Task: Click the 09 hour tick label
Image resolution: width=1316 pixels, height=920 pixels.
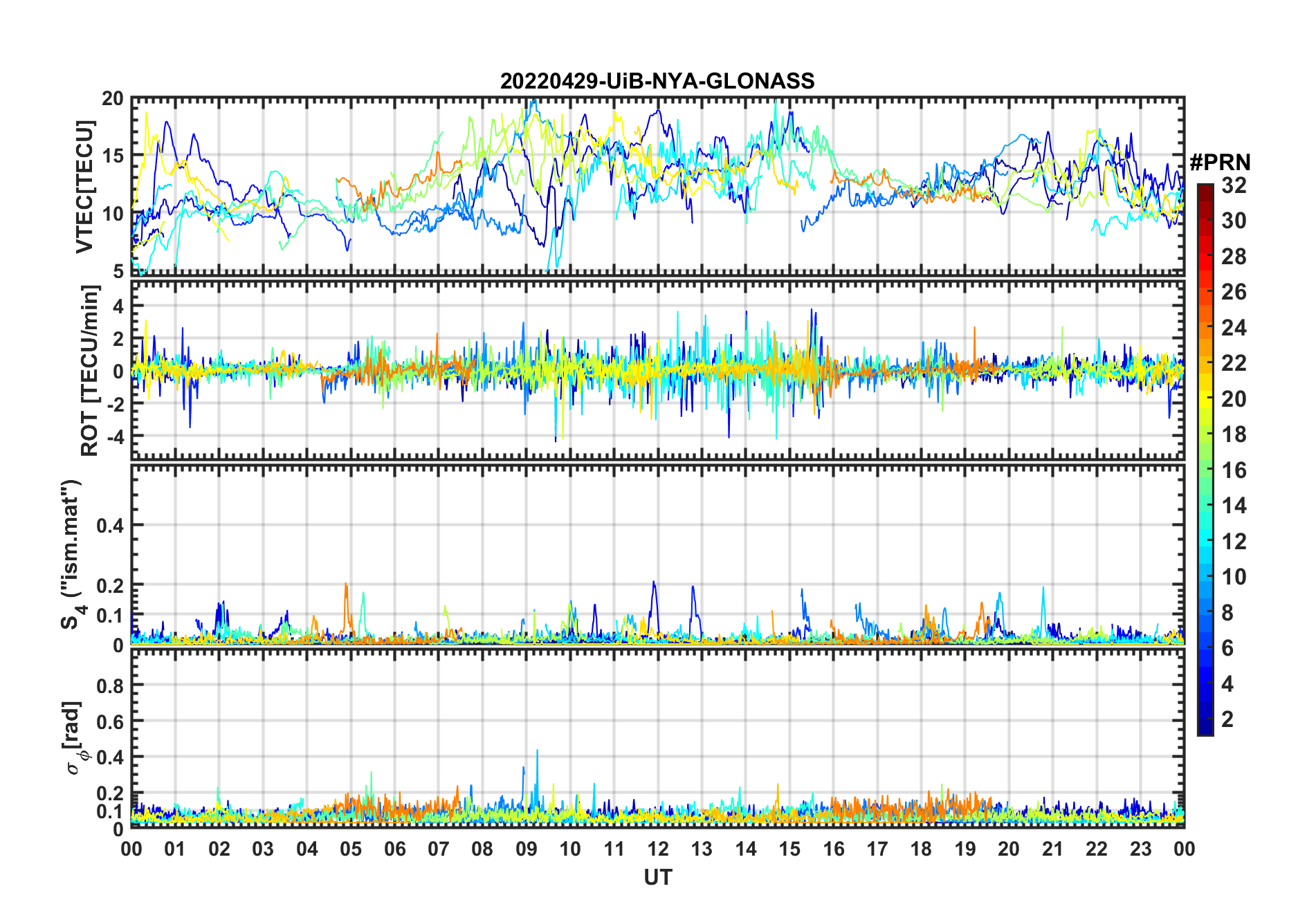Action: (527, 849)
